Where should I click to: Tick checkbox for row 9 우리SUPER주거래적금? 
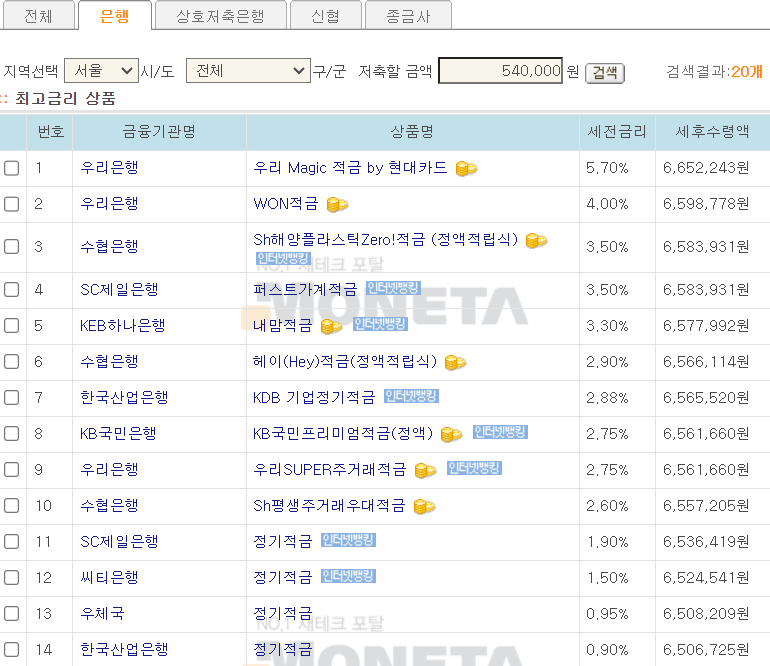pyautogui.click(x=12, y=470)
